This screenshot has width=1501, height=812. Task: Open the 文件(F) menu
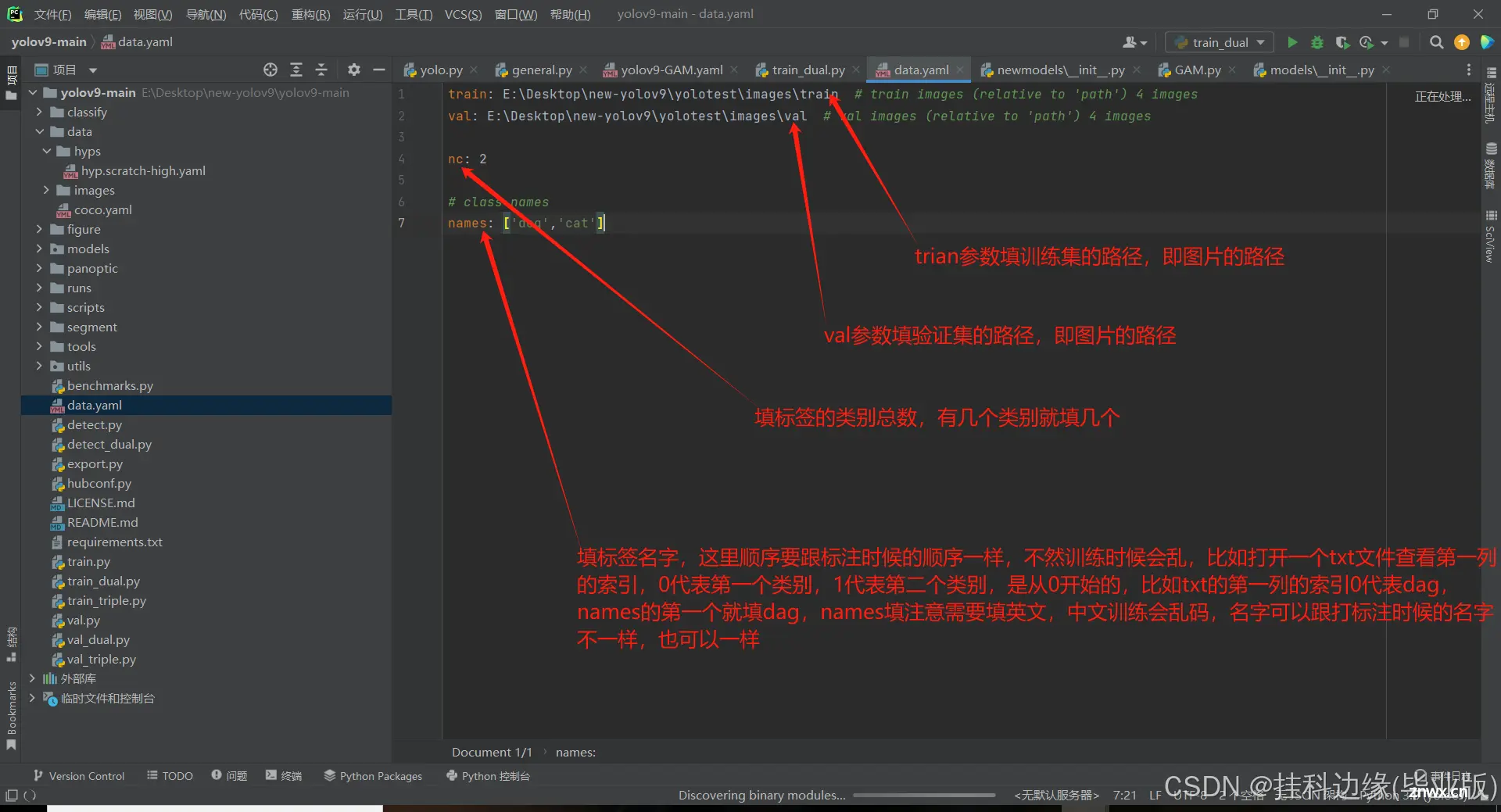point(52,14)
